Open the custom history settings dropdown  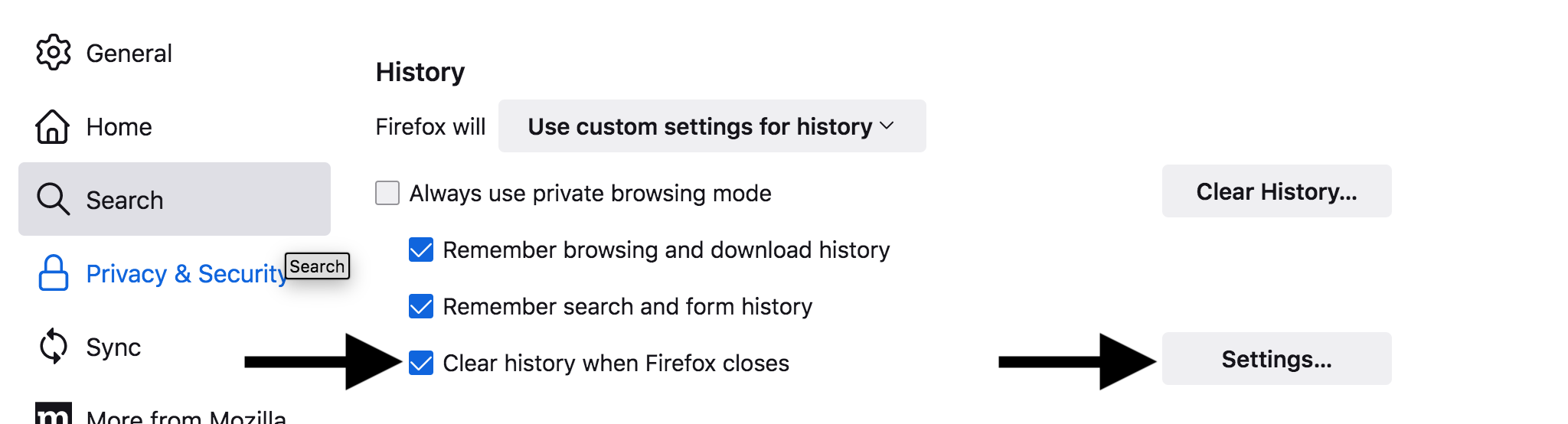click(x=700, y=126)
